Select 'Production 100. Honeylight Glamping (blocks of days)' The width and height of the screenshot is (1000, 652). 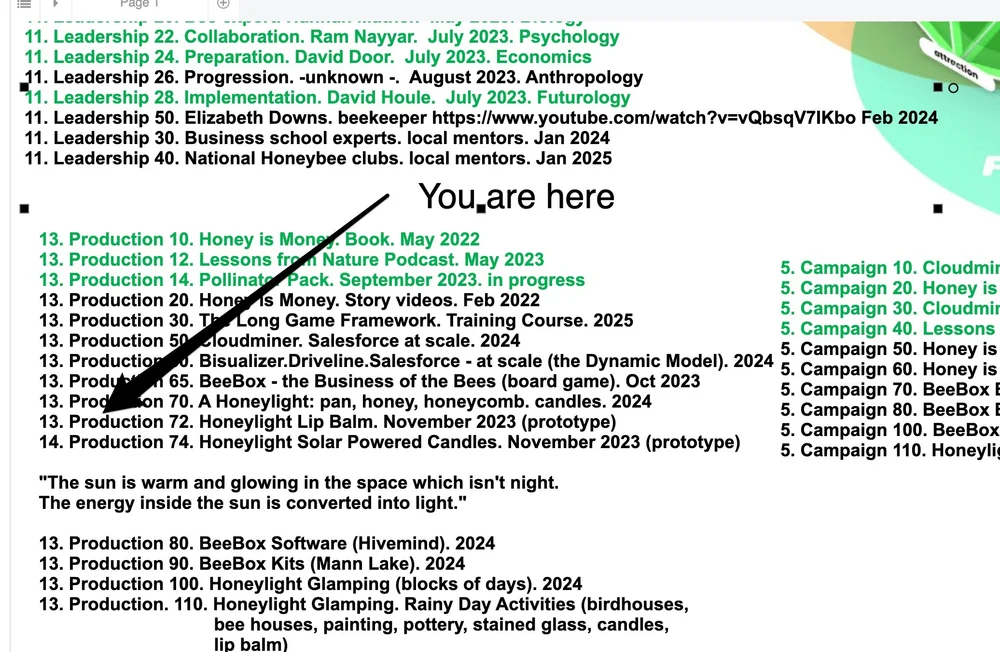[311, 584]
